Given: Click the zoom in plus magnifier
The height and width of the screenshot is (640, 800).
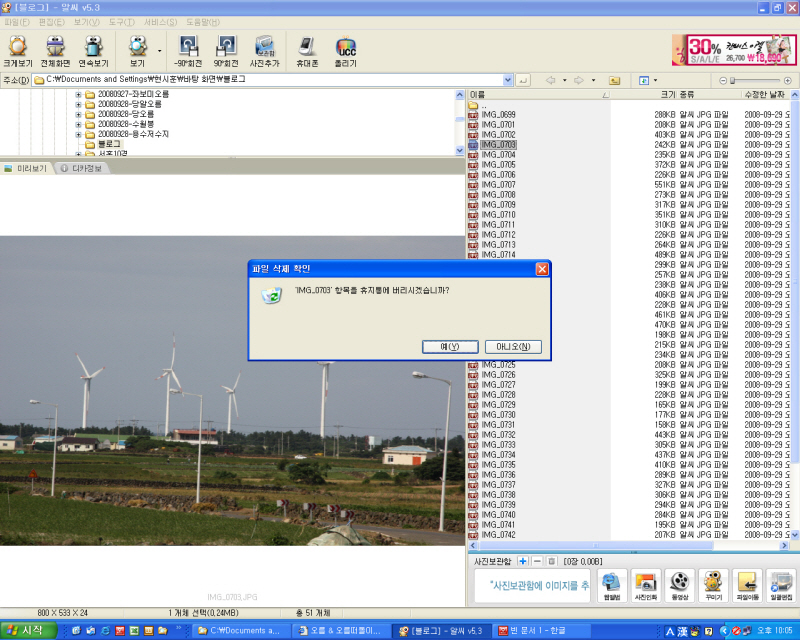Looking at the screenshot, I should coord(788,81).
